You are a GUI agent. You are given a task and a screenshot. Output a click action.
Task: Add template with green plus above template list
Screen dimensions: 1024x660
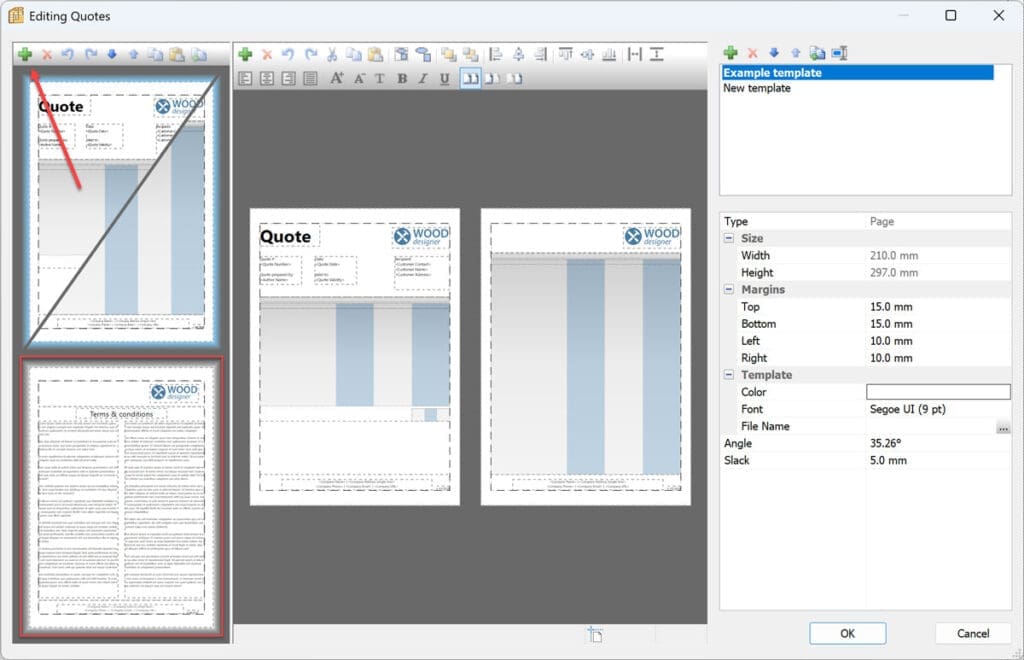pos(731,53)
